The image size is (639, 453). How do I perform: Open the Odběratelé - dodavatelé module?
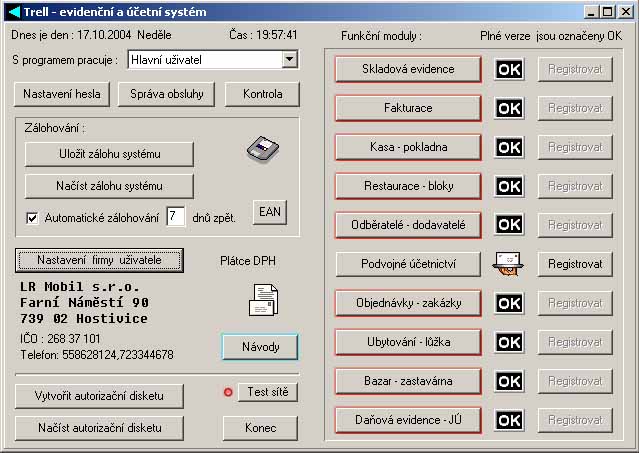pyautogui.click(x=408, y=225)
